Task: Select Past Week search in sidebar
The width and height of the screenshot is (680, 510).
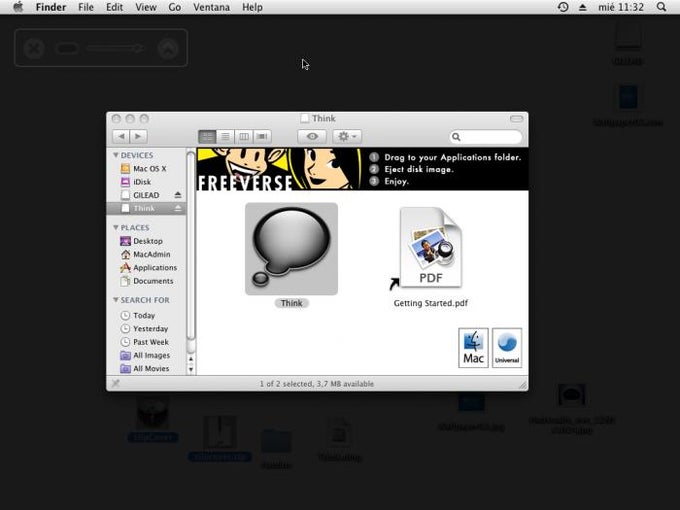Action: coord(146,342)
